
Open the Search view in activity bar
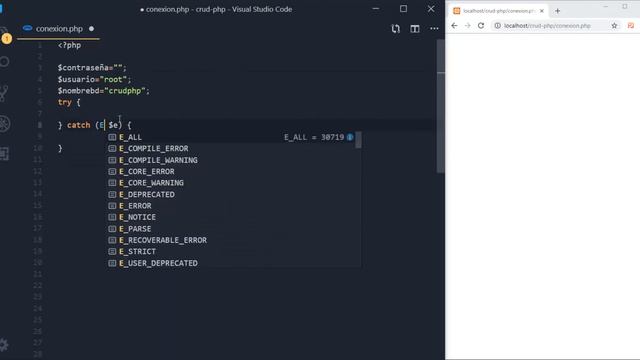point(4,62)
